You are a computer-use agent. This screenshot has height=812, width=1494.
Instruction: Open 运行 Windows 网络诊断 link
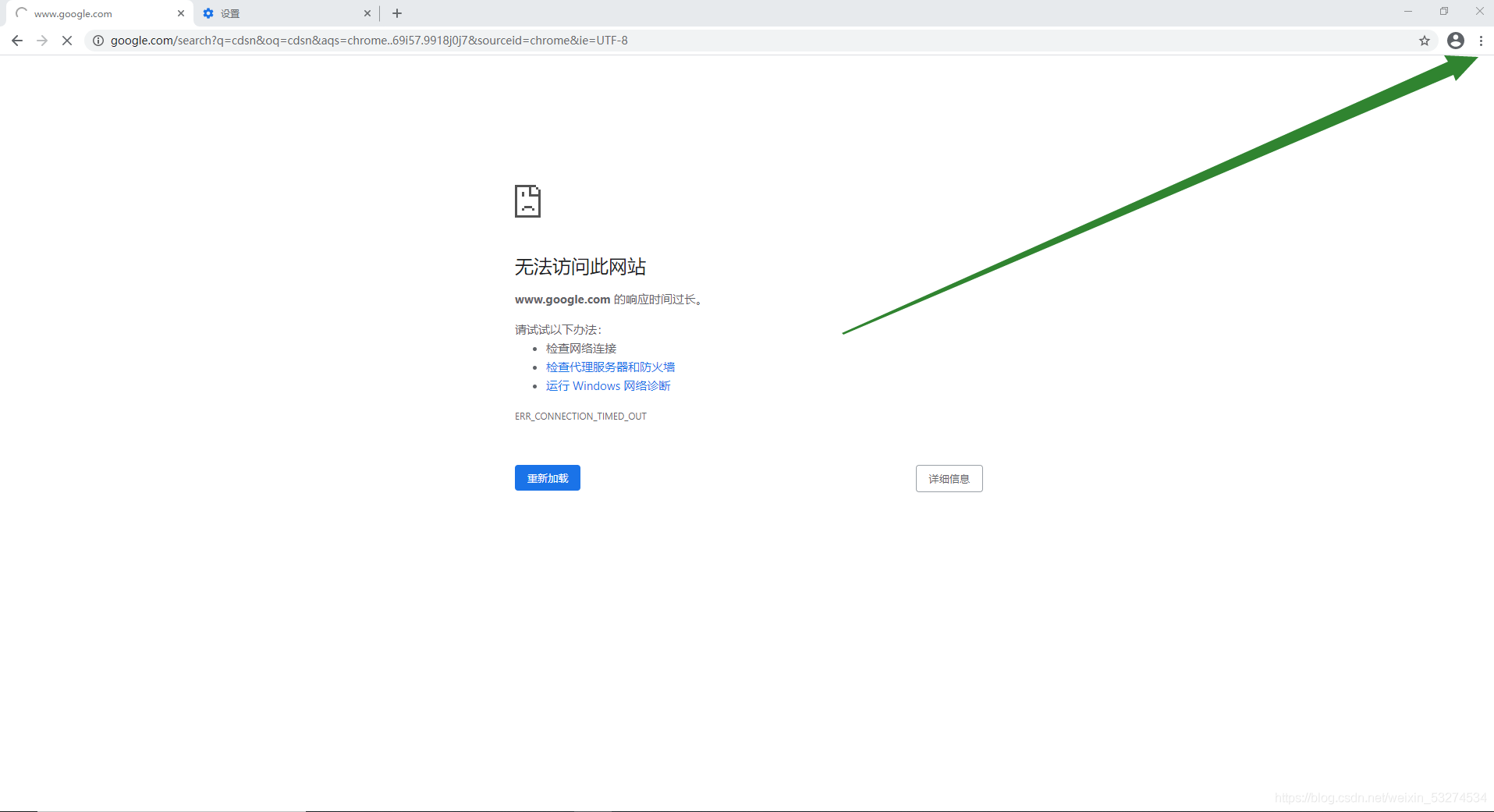coord(609,386)
